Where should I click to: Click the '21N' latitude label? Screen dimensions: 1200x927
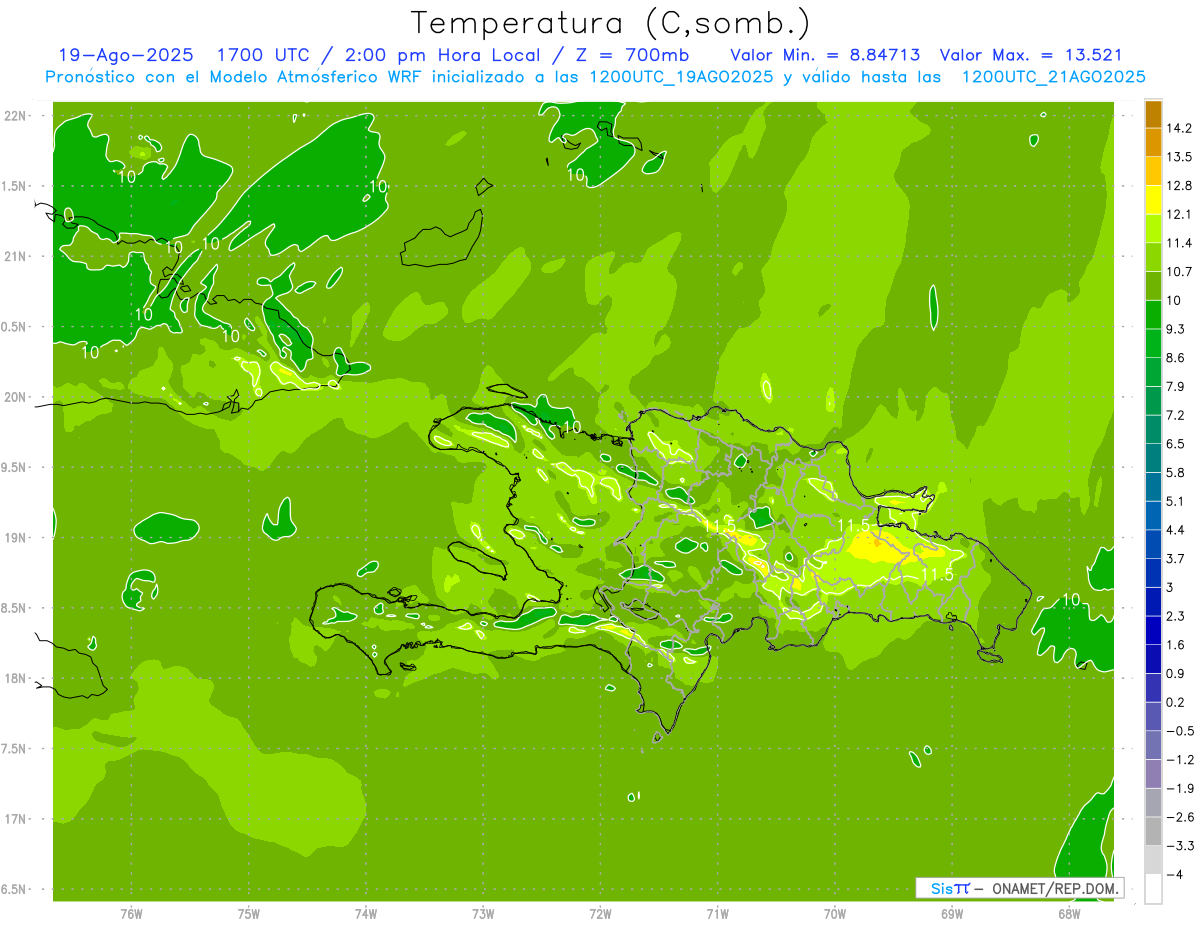click(17, 256)
